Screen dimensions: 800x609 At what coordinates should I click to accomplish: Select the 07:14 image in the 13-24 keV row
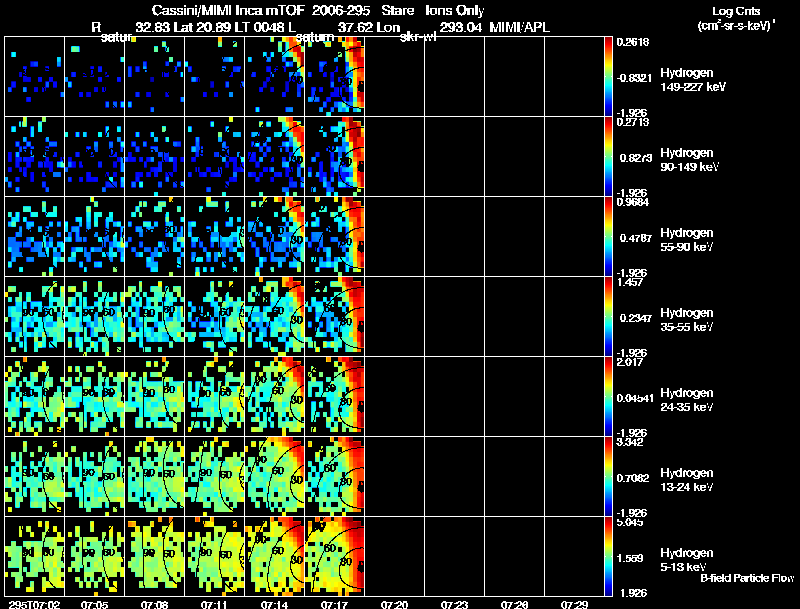click(275, 476)
